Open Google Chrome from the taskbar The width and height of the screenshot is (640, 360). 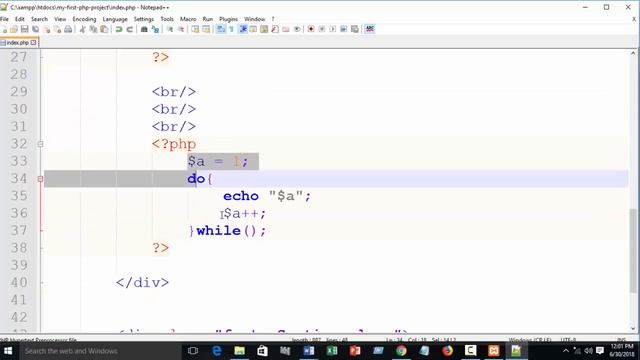click(401, 351)
